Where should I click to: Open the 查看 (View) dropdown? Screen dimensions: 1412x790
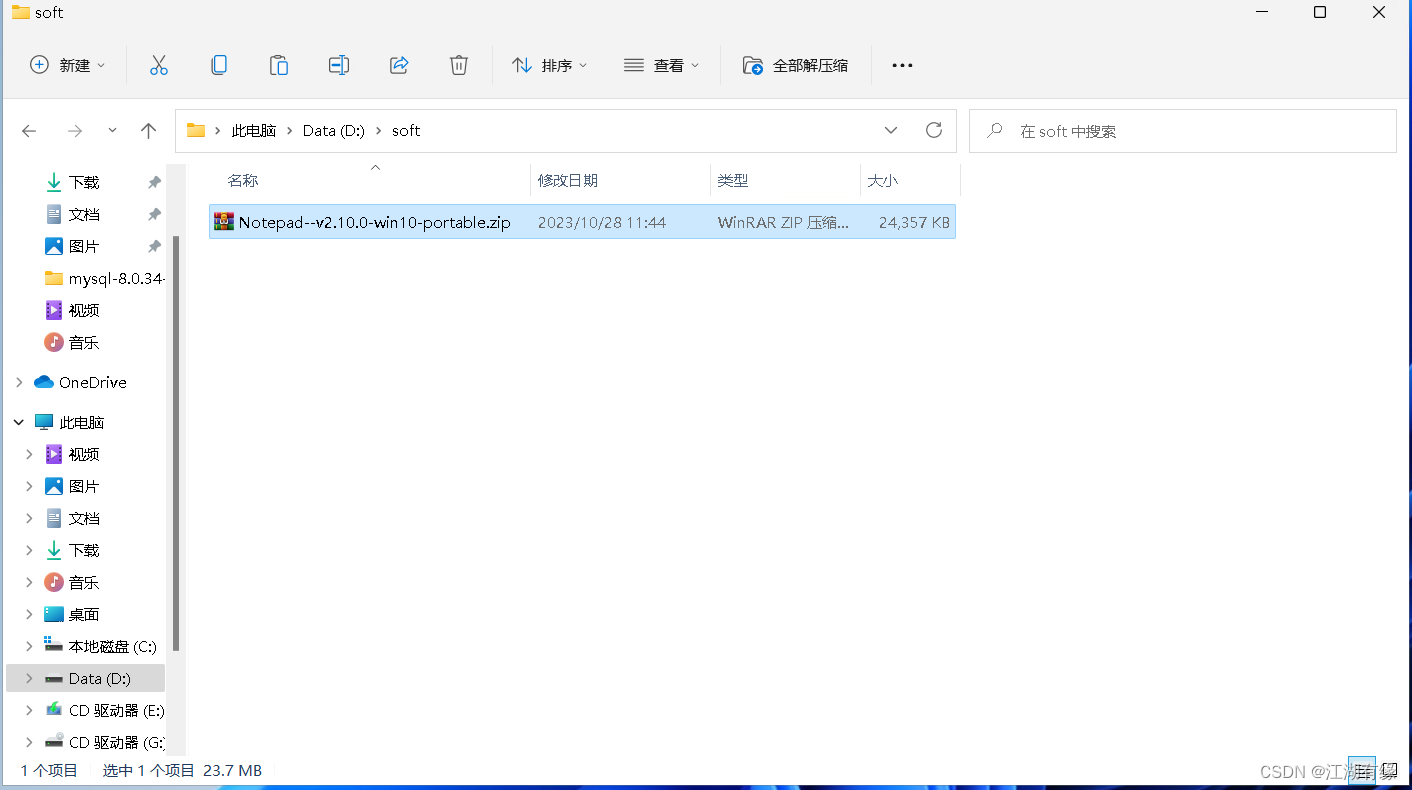pos(661,64)
